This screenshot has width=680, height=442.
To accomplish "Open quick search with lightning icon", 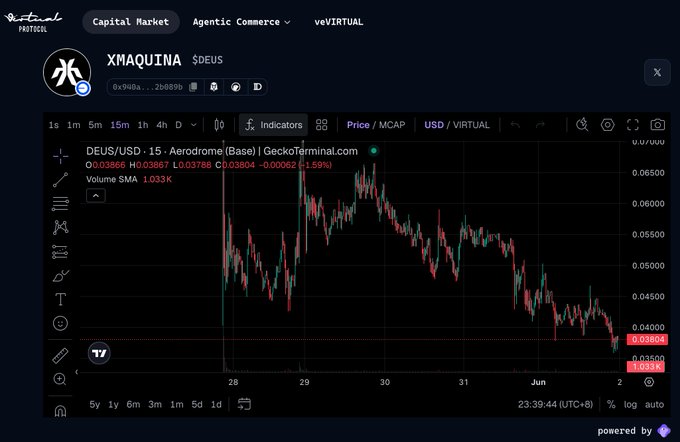I will 582,125.
